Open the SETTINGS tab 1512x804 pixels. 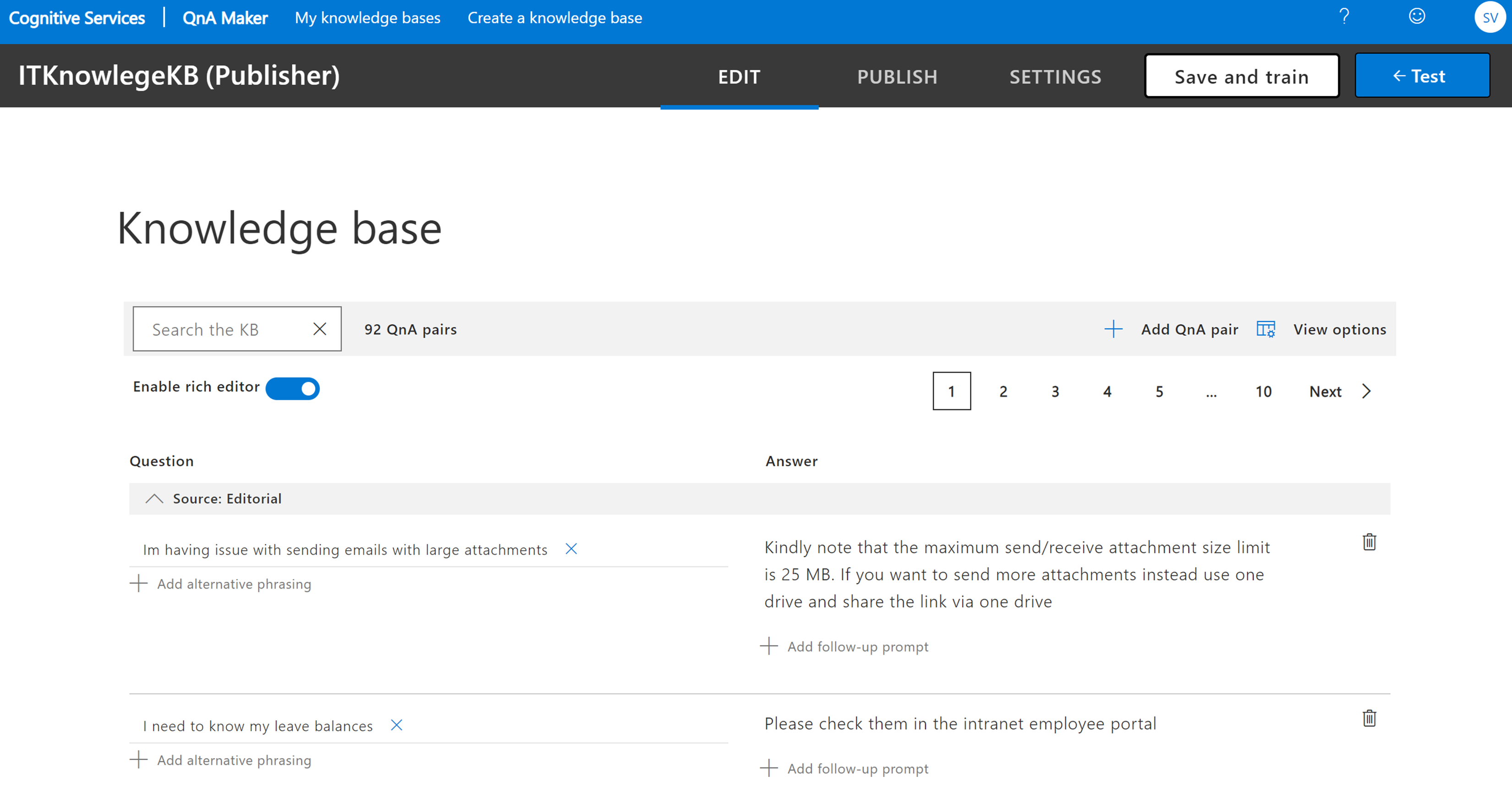click(1055, 77)
